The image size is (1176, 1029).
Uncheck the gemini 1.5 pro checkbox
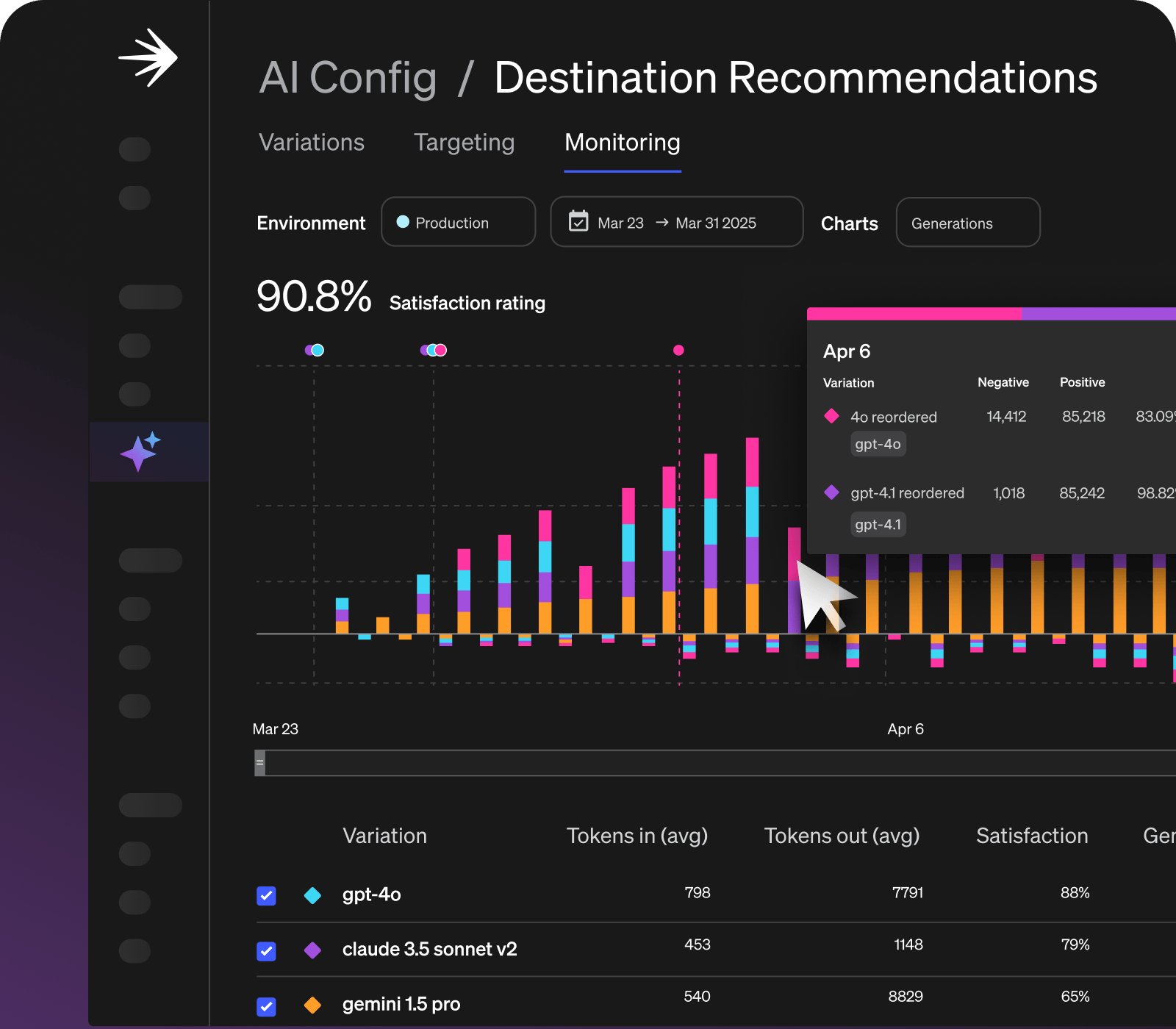point(266,1006)
